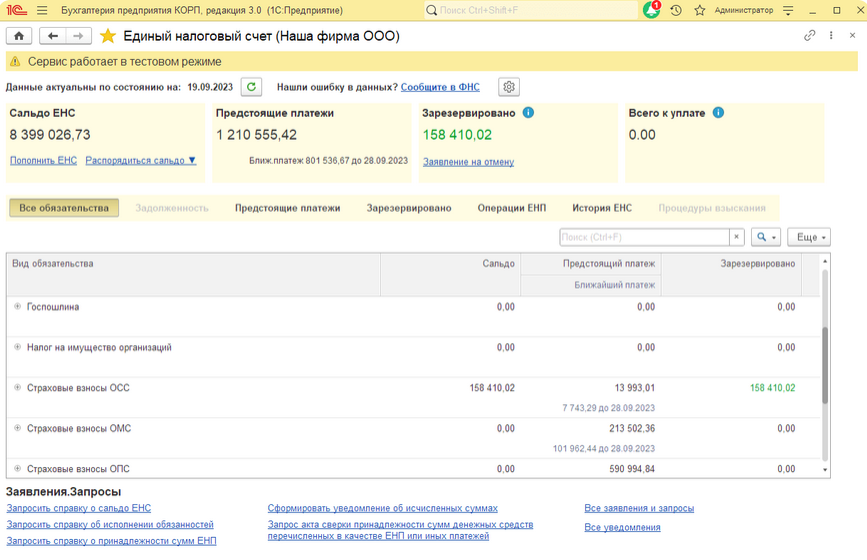Add page to favorites with star icon

107,36
